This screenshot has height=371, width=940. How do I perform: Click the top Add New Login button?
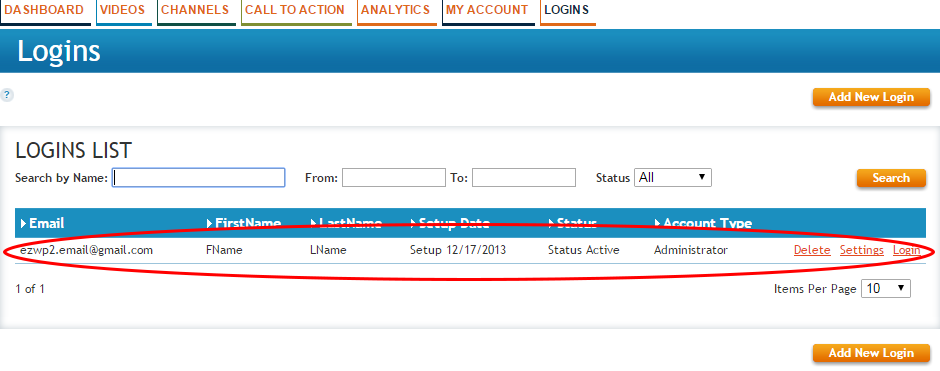coord(871,97)
